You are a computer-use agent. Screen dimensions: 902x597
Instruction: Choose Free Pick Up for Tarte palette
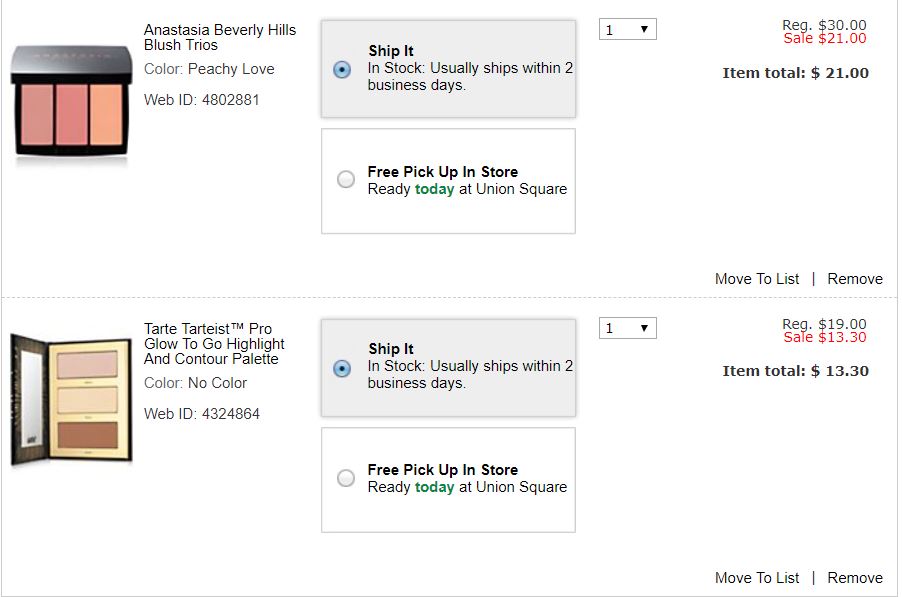point(346,478)
